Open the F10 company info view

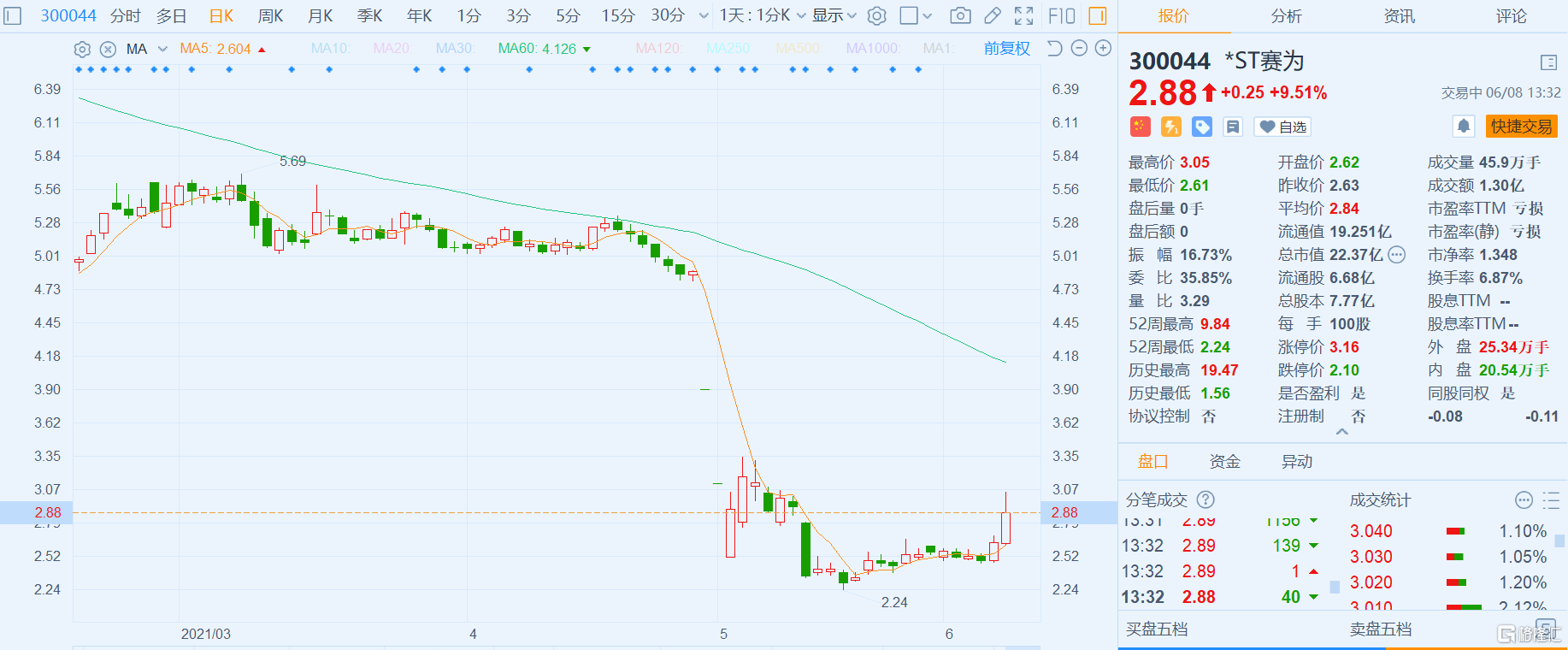[x=1062, y=15]
